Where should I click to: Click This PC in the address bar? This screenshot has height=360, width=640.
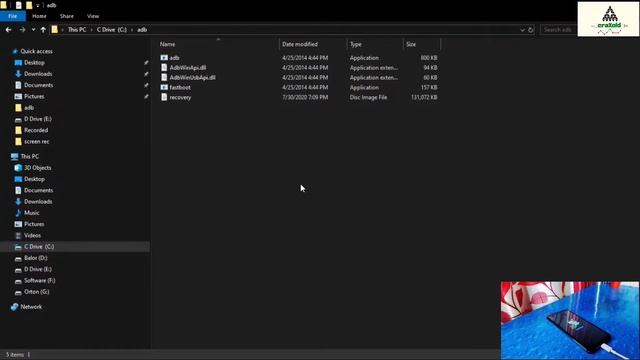pos(77,29)
